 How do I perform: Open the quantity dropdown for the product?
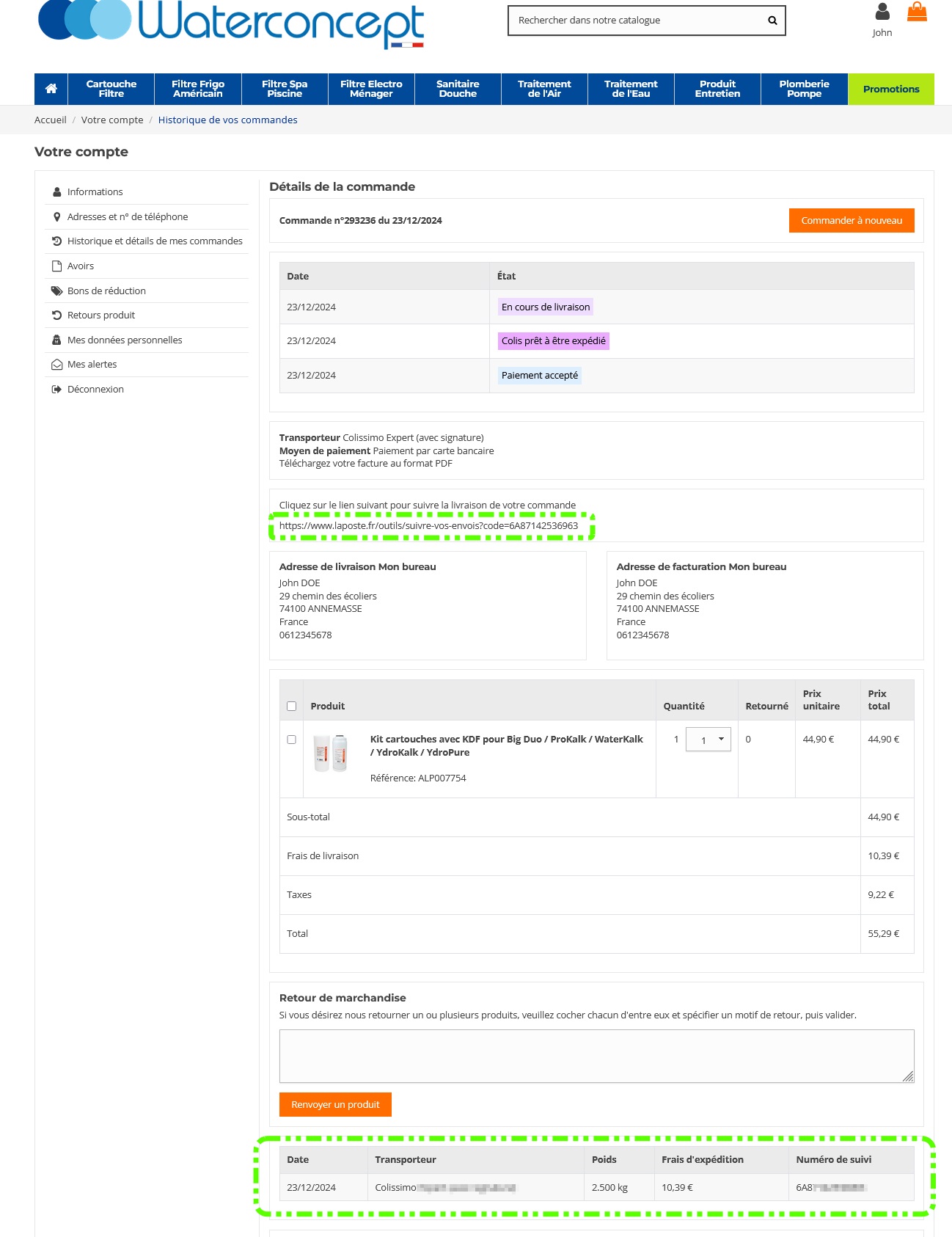tap(708, 740)
